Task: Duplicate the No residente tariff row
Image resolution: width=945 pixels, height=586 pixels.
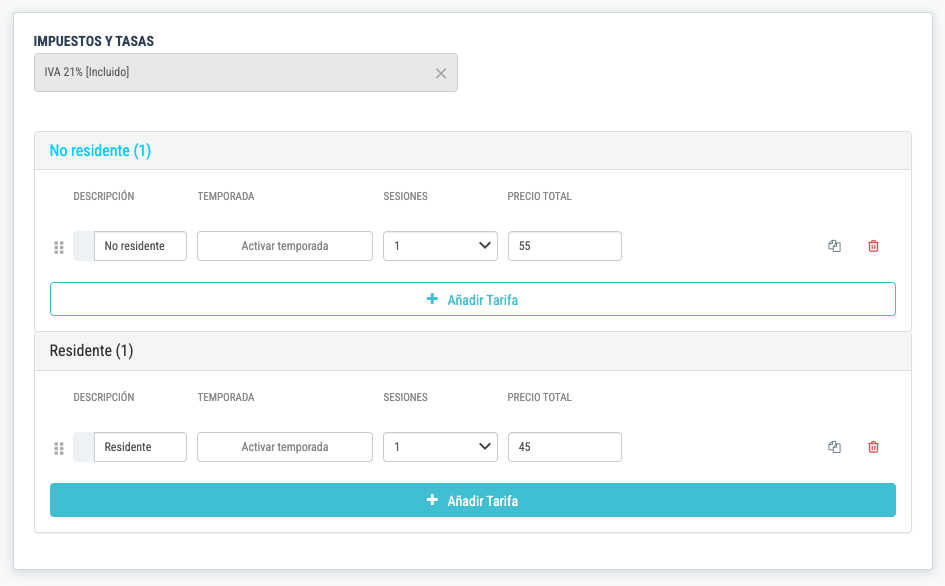Action: tap(834, 246)
